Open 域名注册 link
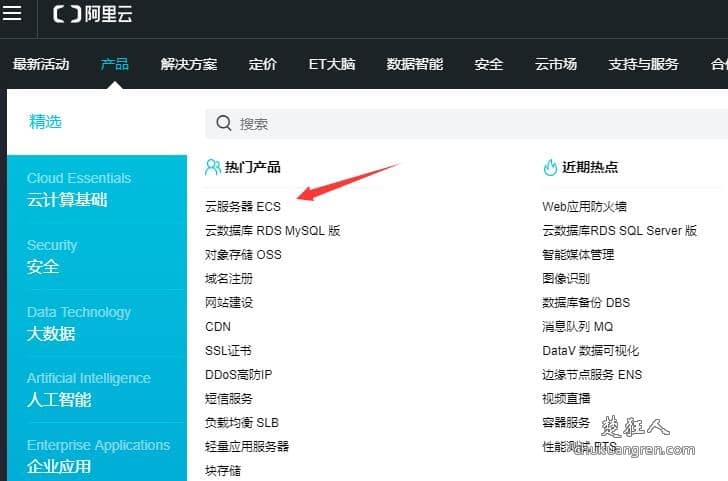Screen dimensions: 728x481 [x=229, y=279]
